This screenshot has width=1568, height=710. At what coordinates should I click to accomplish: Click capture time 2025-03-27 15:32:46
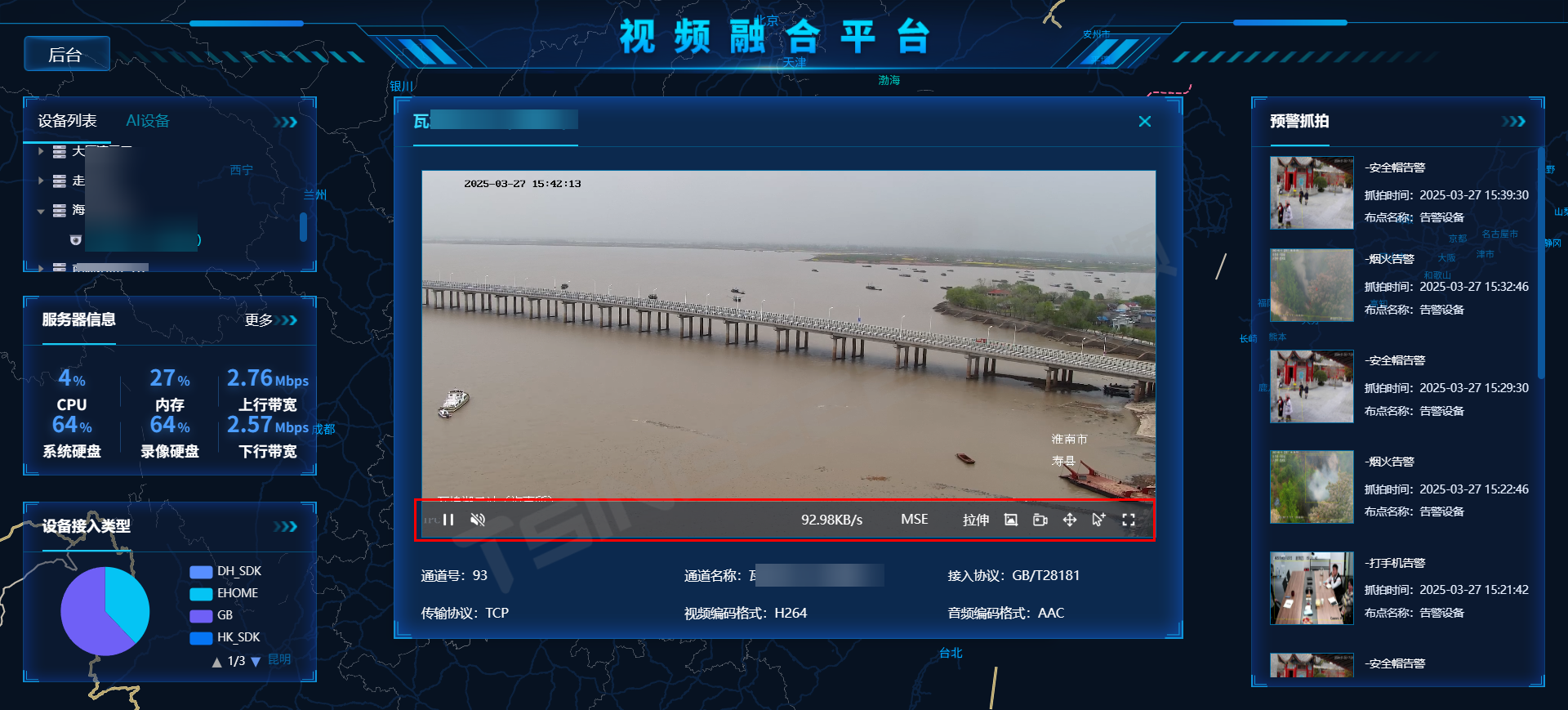1474,287
